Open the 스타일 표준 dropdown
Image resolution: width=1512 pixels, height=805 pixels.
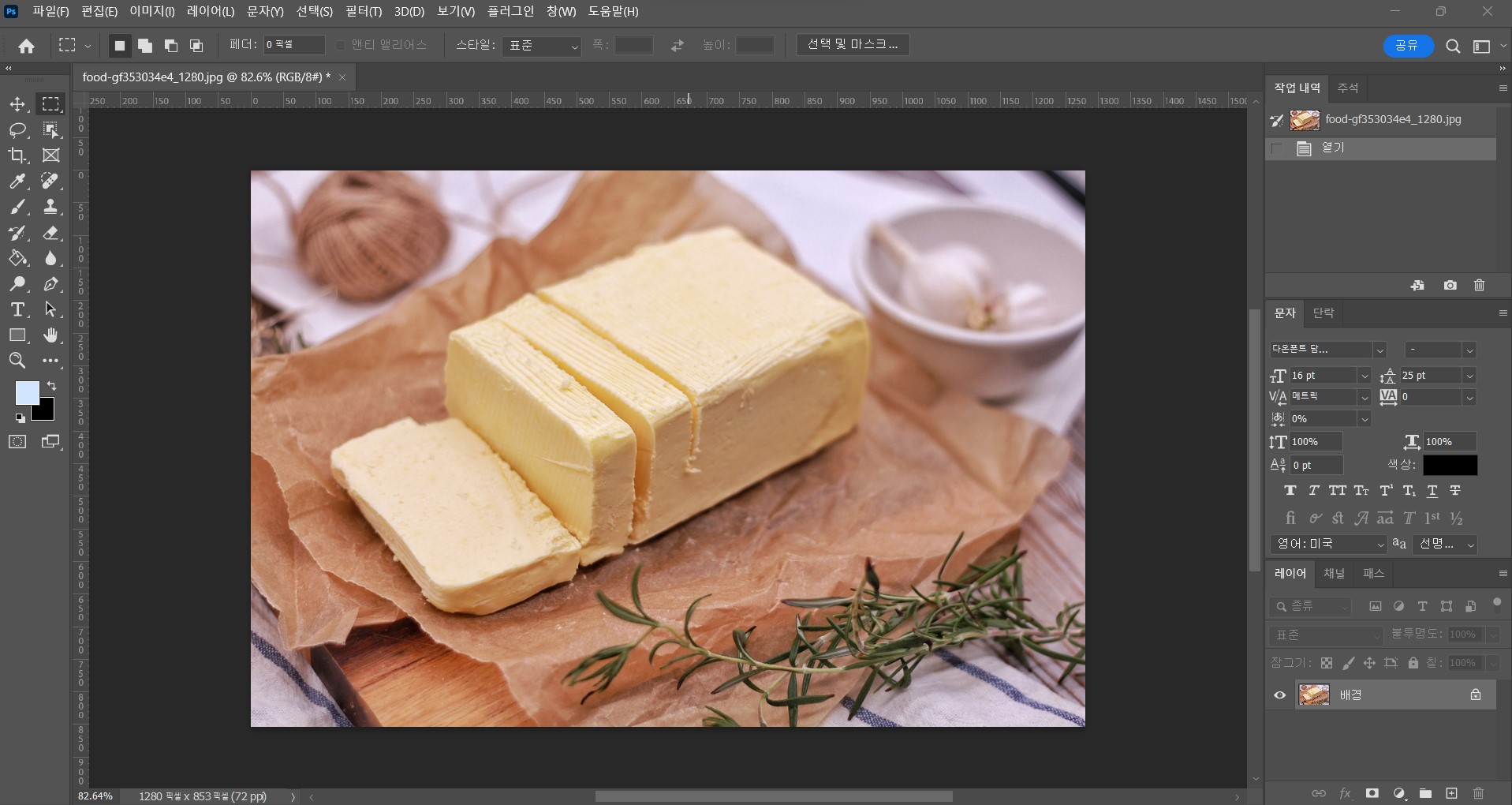(542, 46)
